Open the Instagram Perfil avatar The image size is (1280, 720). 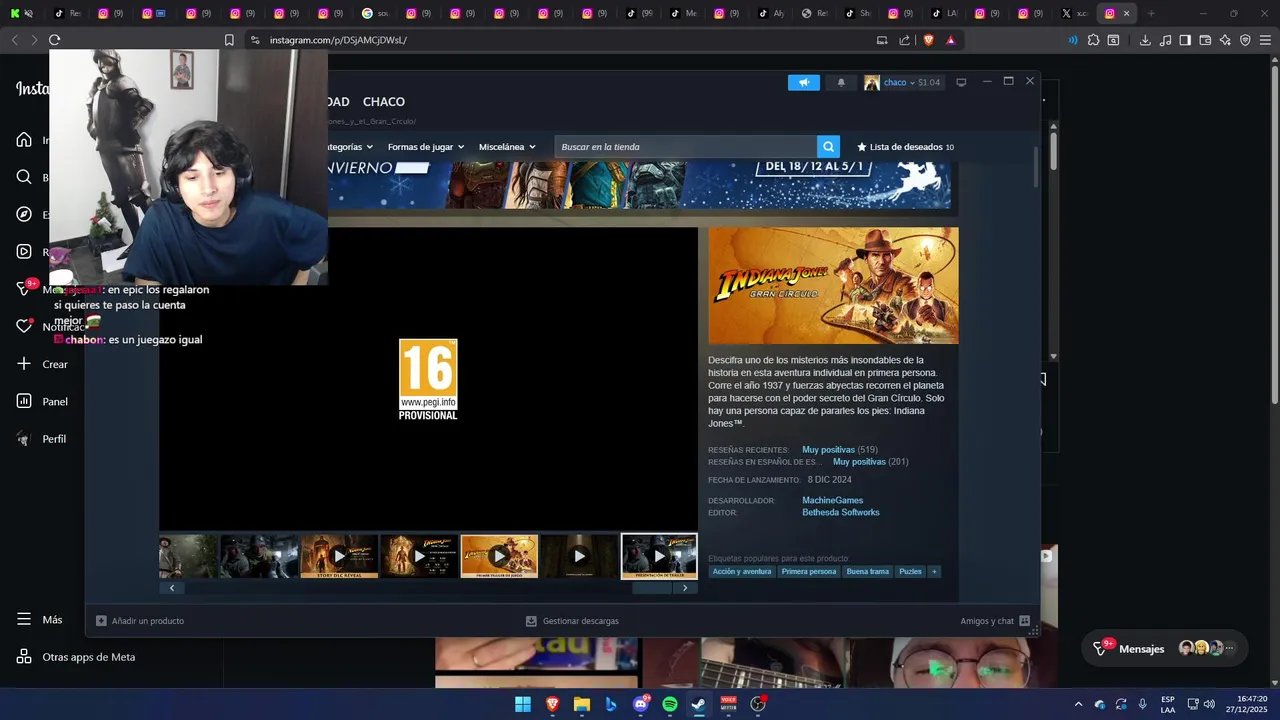pyautogui.click(x=24, y=439)
